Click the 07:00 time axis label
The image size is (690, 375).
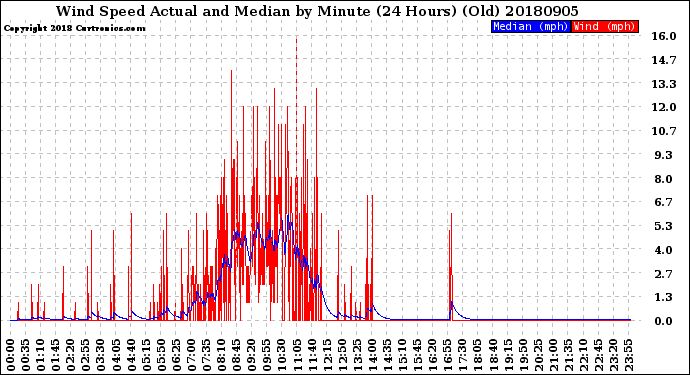tap(192, 355)
